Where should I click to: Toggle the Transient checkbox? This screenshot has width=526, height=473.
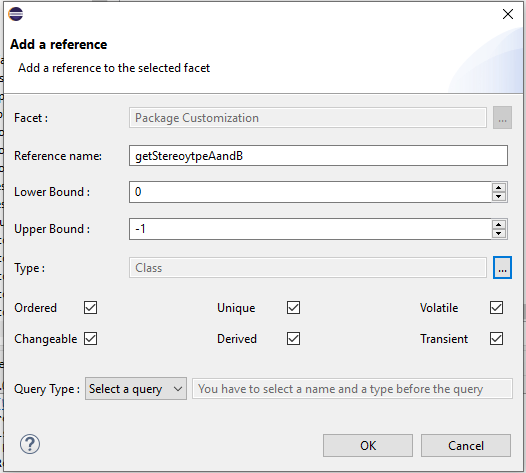click(x=496, y=338)
